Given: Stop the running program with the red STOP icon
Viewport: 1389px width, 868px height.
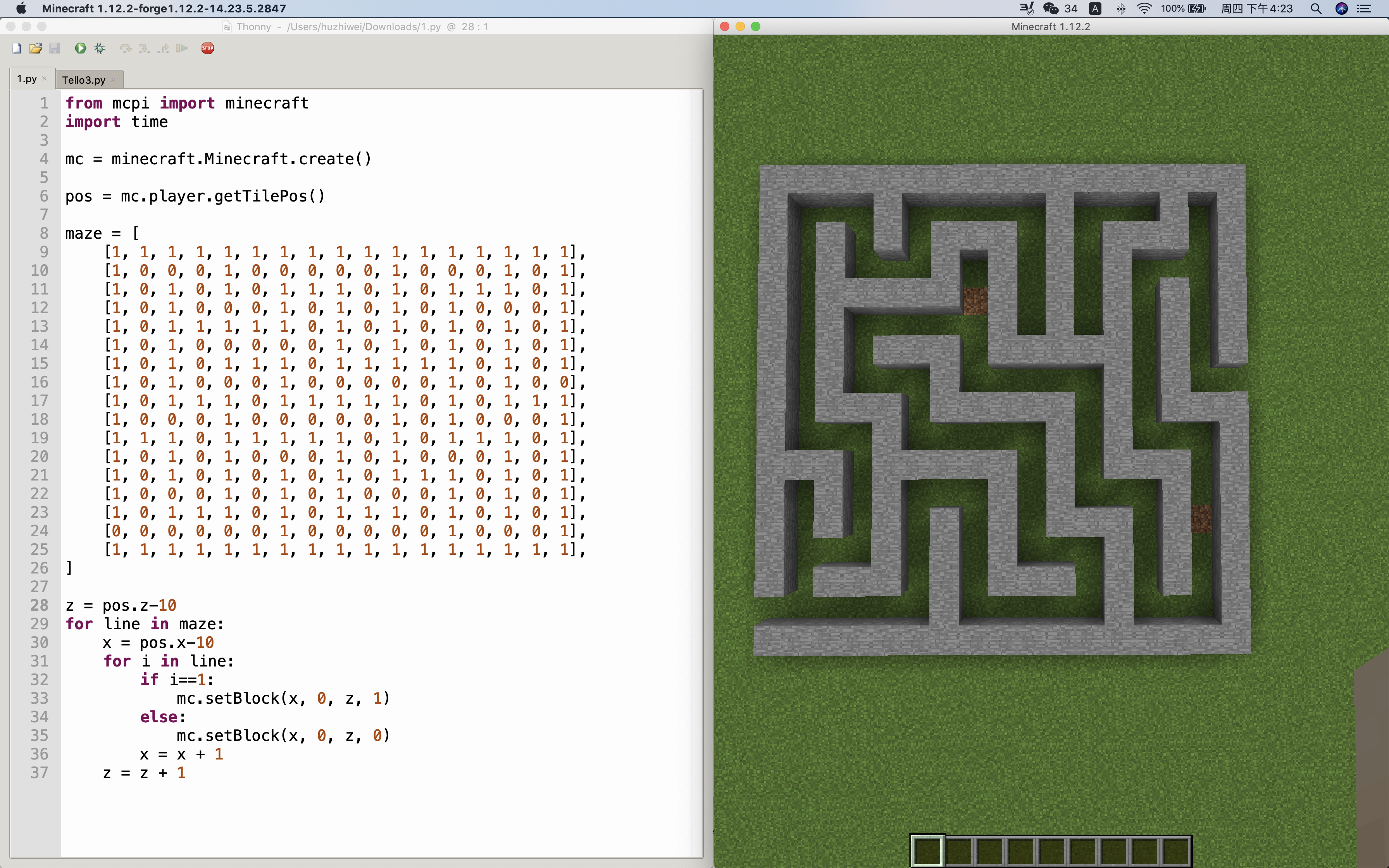Looking at the screenshot, I should [208, 48].
